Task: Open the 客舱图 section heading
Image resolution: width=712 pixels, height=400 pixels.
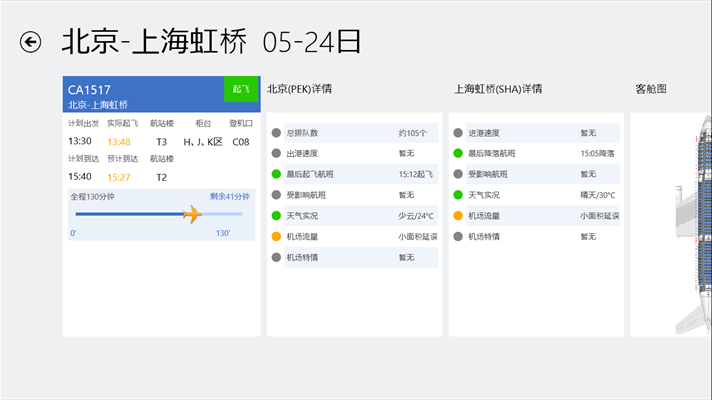Action: click(650, 89)
